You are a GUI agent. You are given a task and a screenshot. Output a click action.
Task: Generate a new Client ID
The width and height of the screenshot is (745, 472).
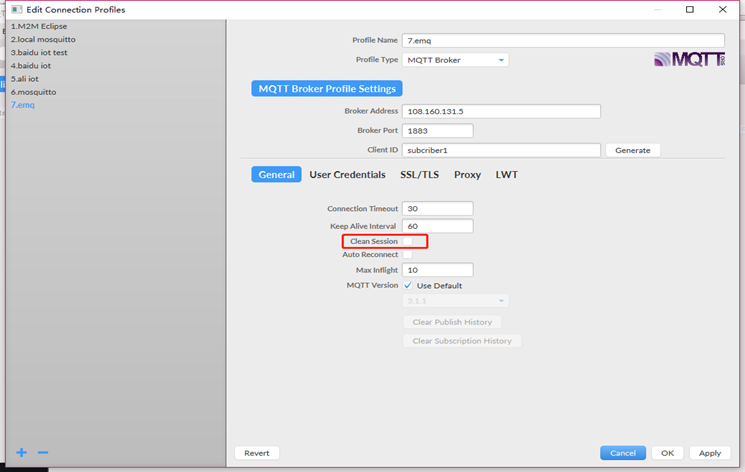pos(632,150)
